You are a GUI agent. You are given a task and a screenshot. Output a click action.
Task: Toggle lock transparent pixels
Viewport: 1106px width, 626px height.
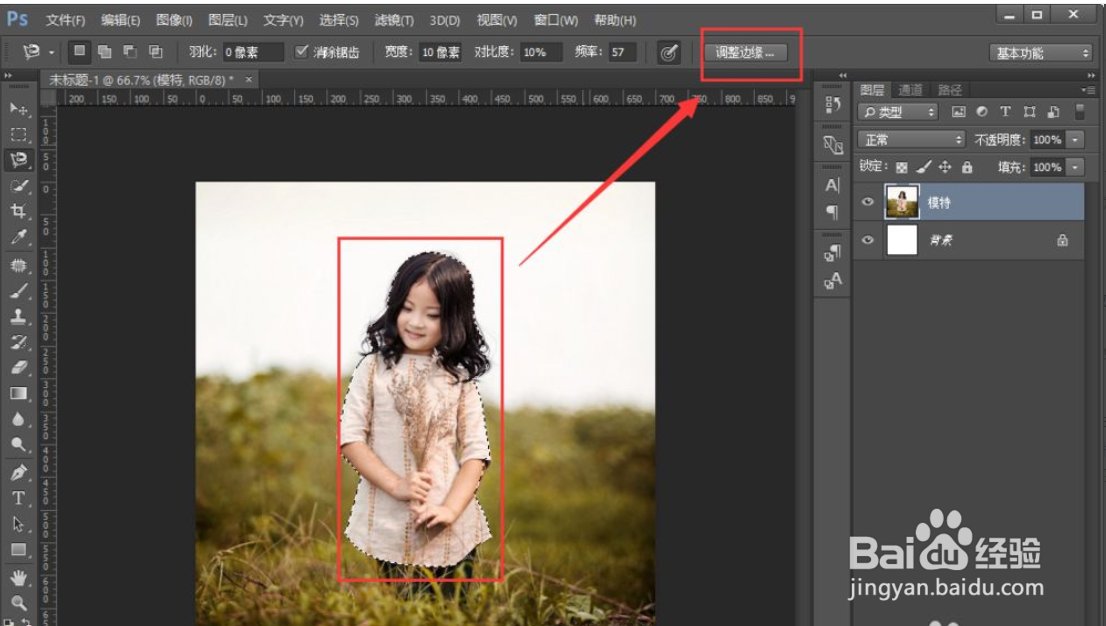[x=901, y=167]
